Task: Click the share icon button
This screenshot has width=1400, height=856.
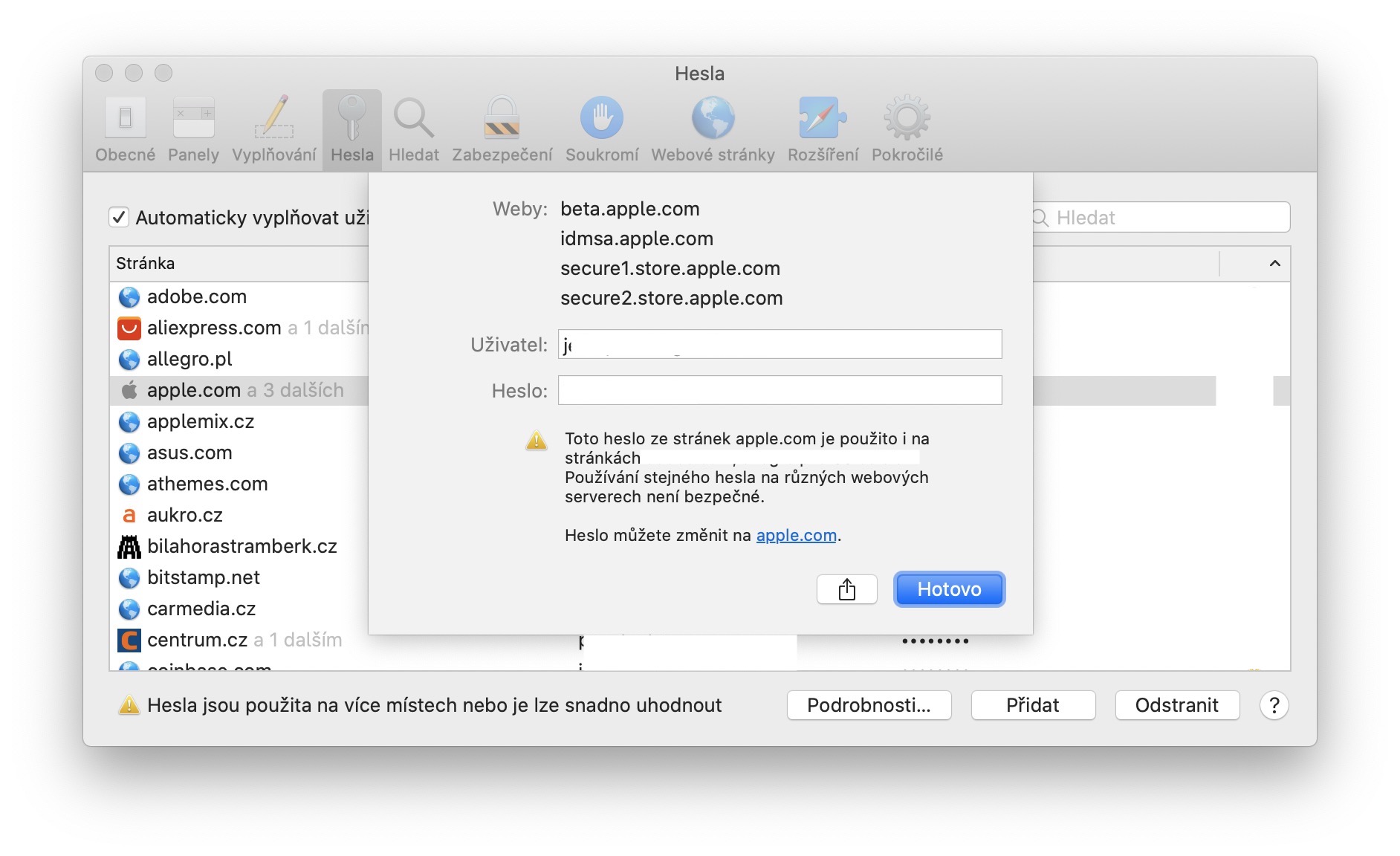Action: click(x=847, y=589)
